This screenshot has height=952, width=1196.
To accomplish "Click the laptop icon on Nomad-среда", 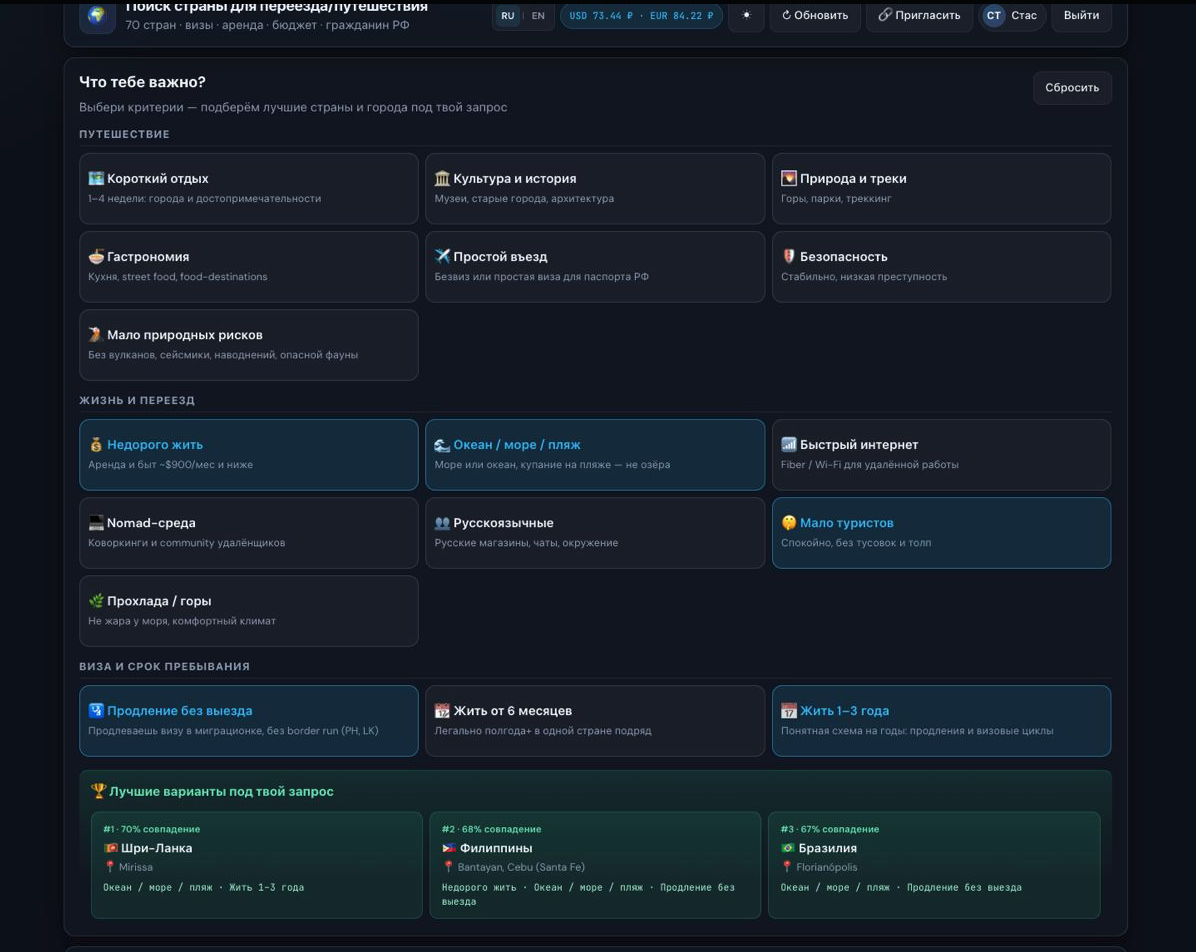I will click(96, 523).
